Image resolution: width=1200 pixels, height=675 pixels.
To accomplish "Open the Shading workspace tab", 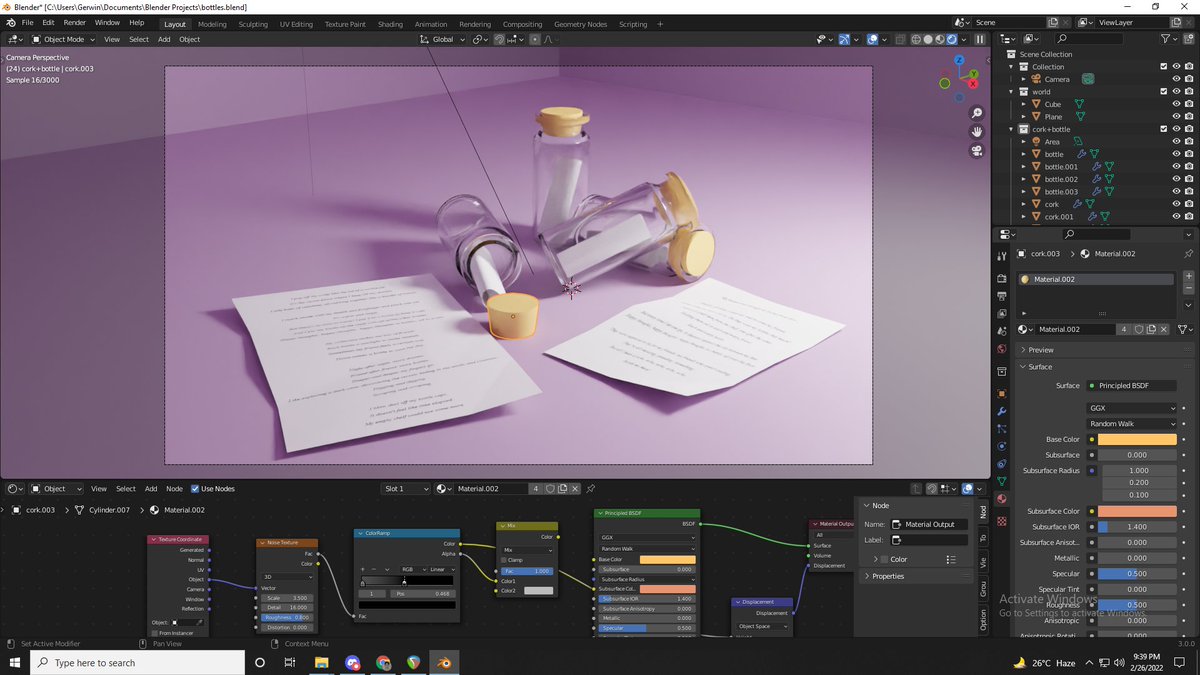I will point(390,24).
